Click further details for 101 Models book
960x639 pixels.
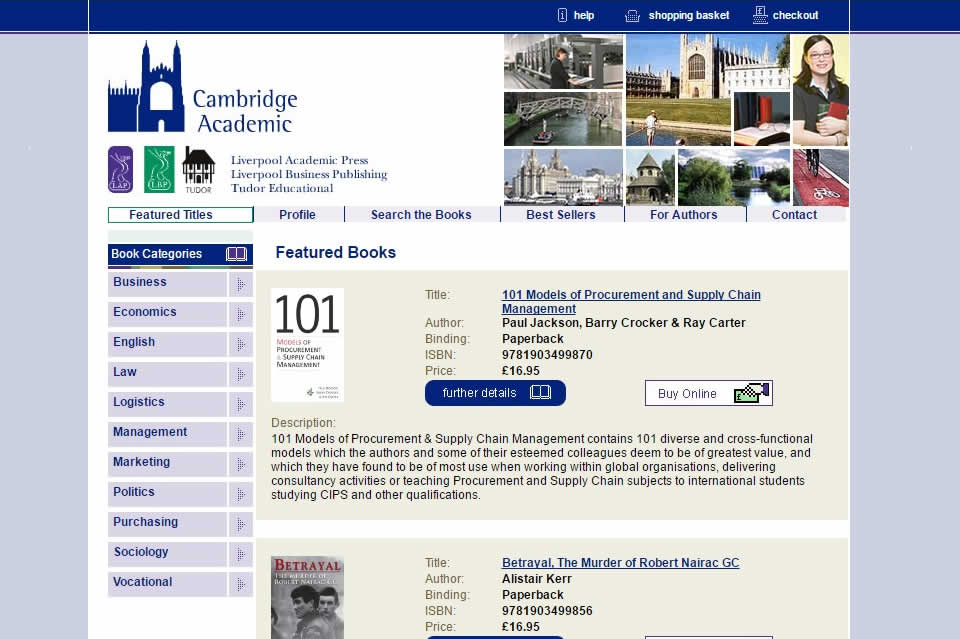pyautogui.click(x=495, y=393)
